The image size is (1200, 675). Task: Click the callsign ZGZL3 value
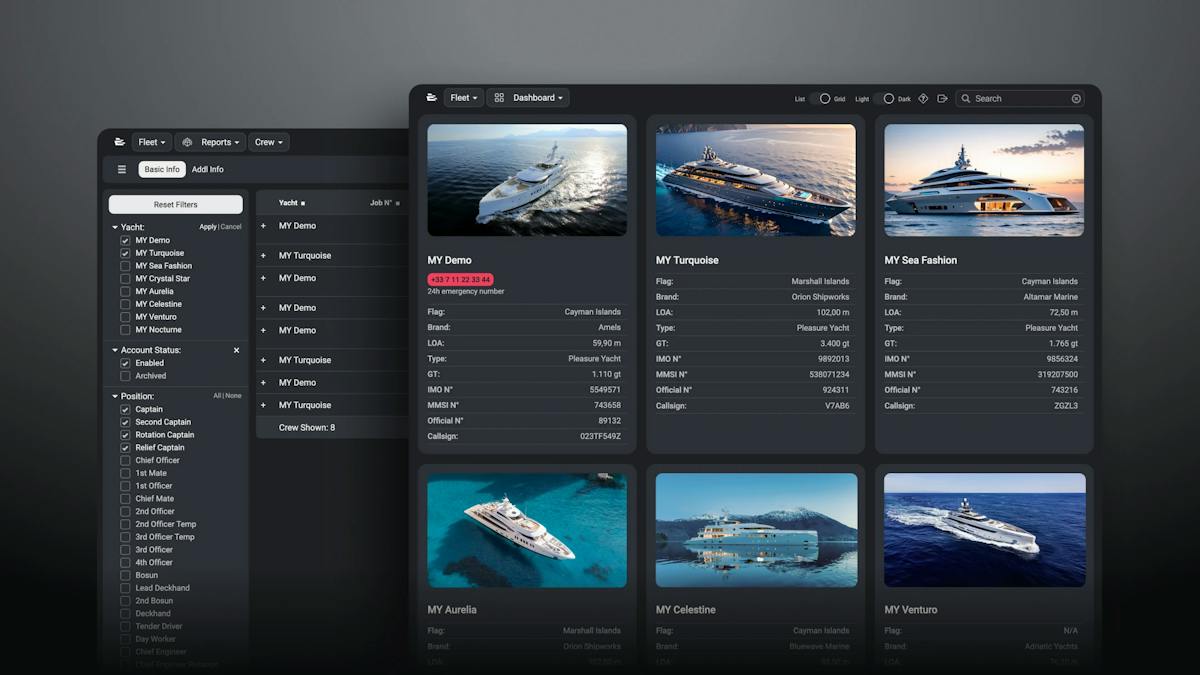(1066, 406)
